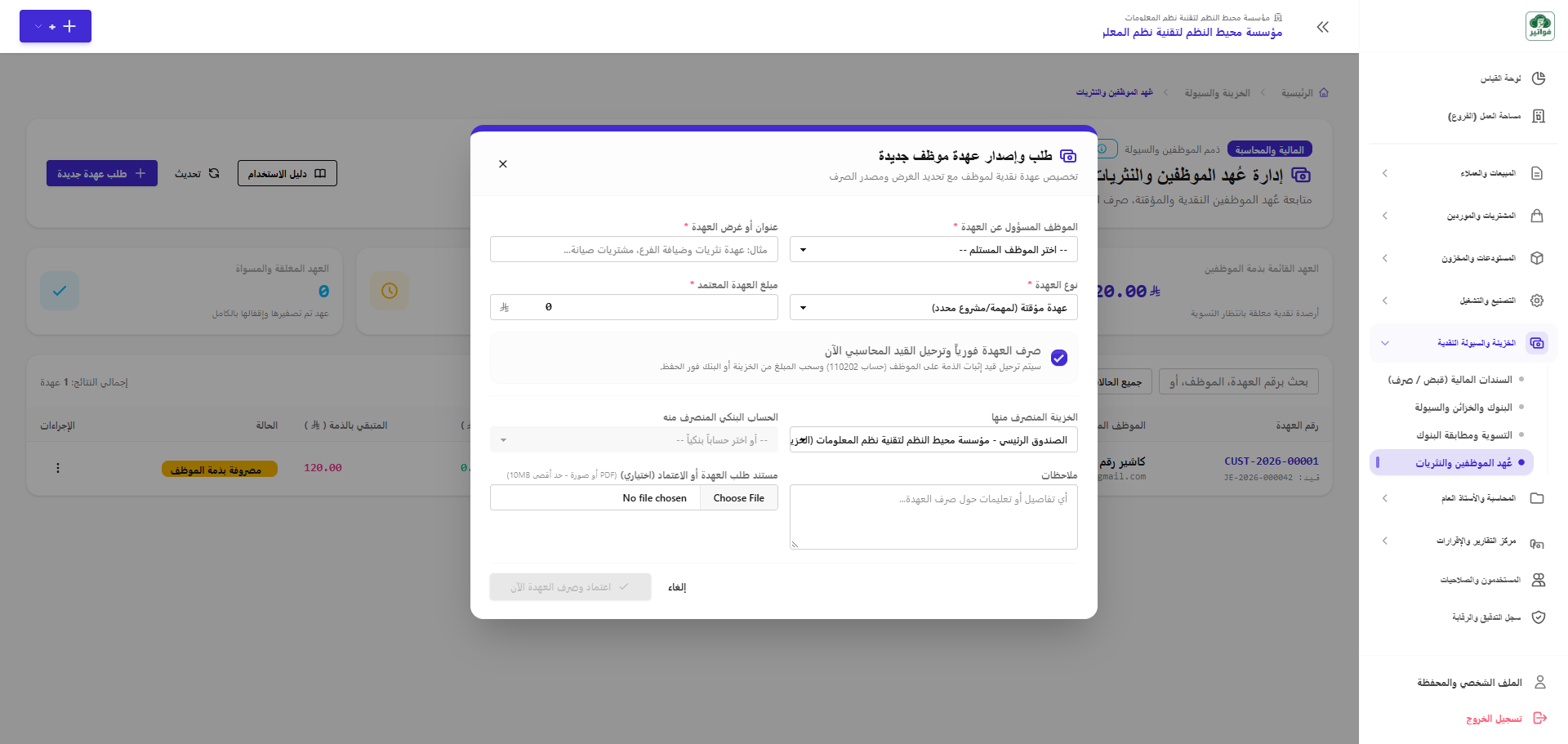Image resolution: width=1568 pixels, height=744 pixels.
Task: Click the custody title input field
Action: [634, 250]
